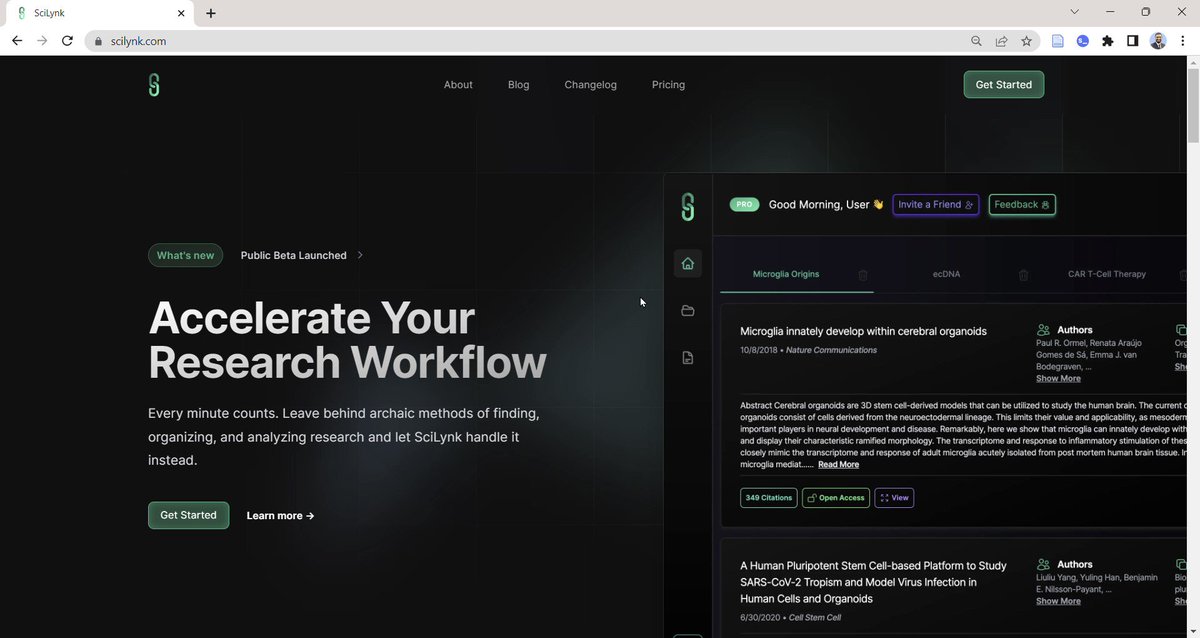Click the Open Access badge
The height and width of the screenshot is (638, 1200).
pyautogui.click(x=836, y=497)
